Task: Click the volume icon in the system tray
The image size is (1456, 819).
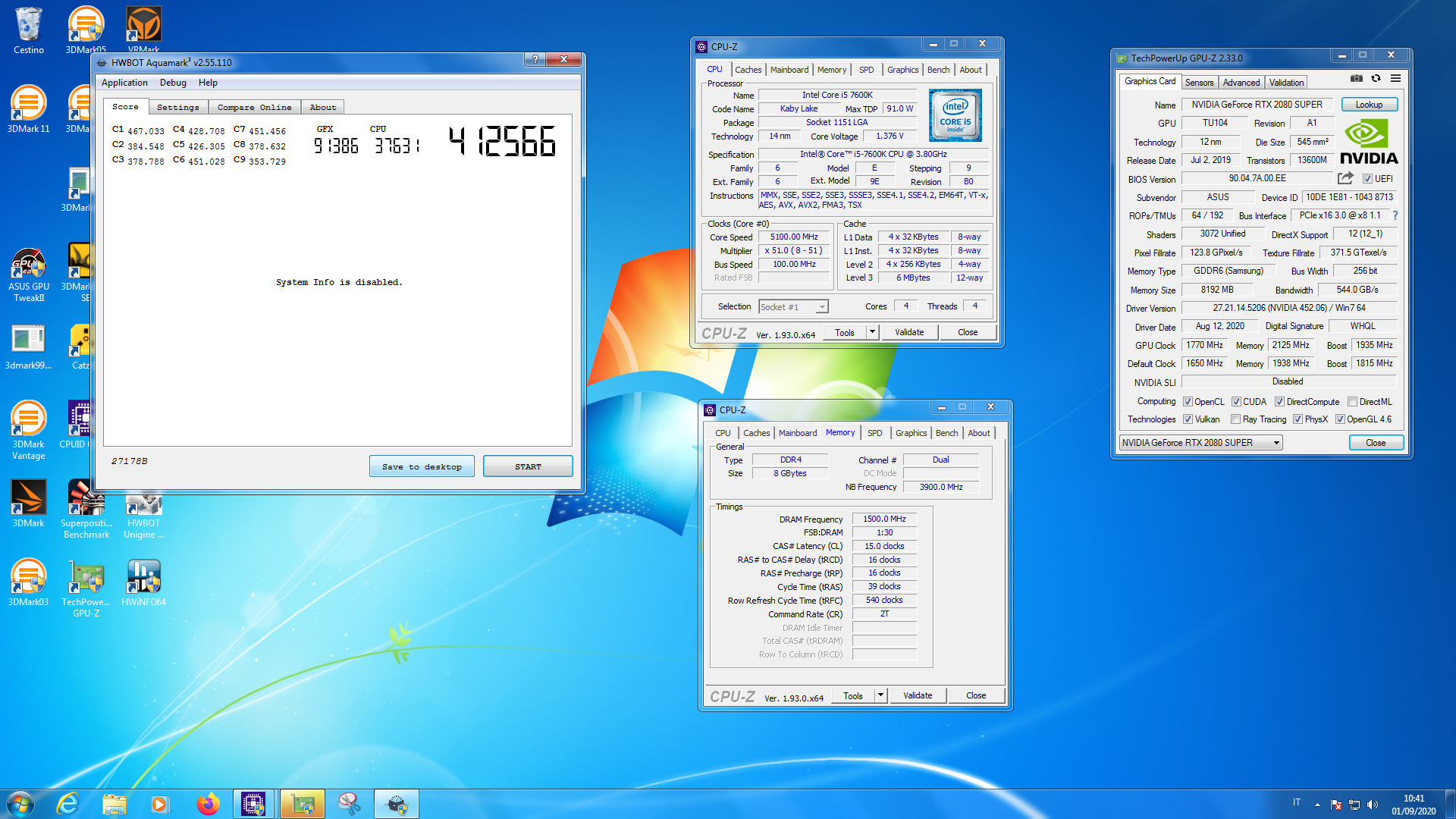Action: coord(1373,804)
